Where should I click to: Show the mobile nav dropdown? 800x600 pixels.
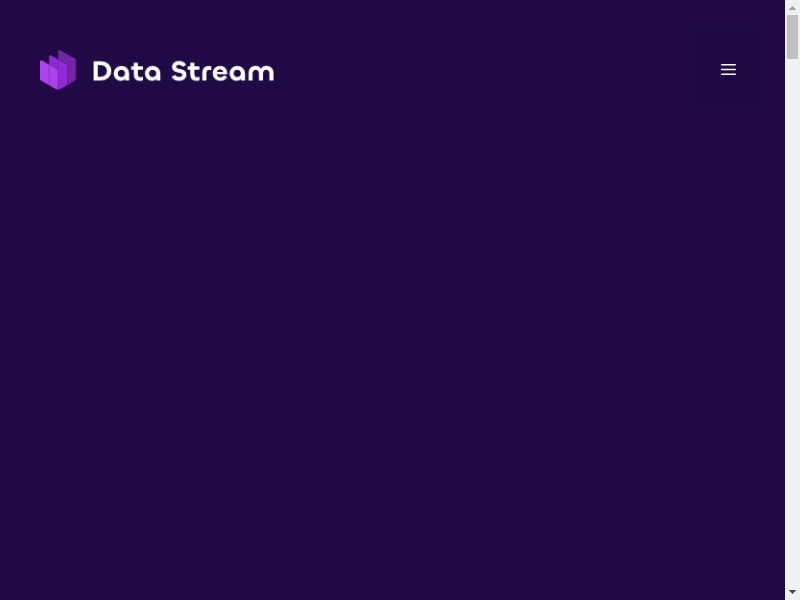pyautogui.click(x=728, y=70)
